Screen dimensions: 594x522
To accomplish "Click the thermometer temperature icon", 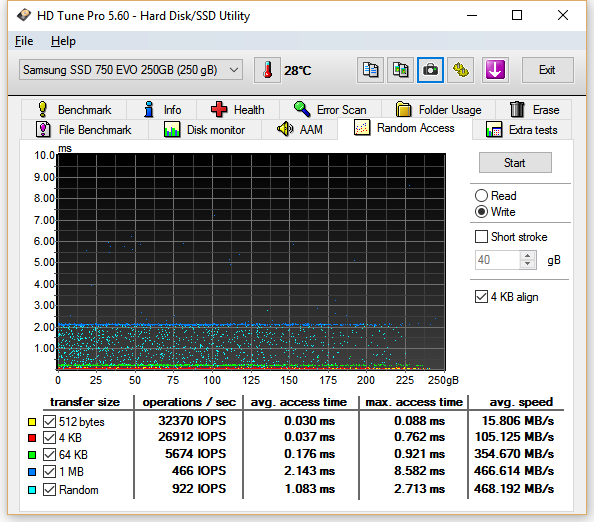I will pyautogui.click(x=267, y=70).
